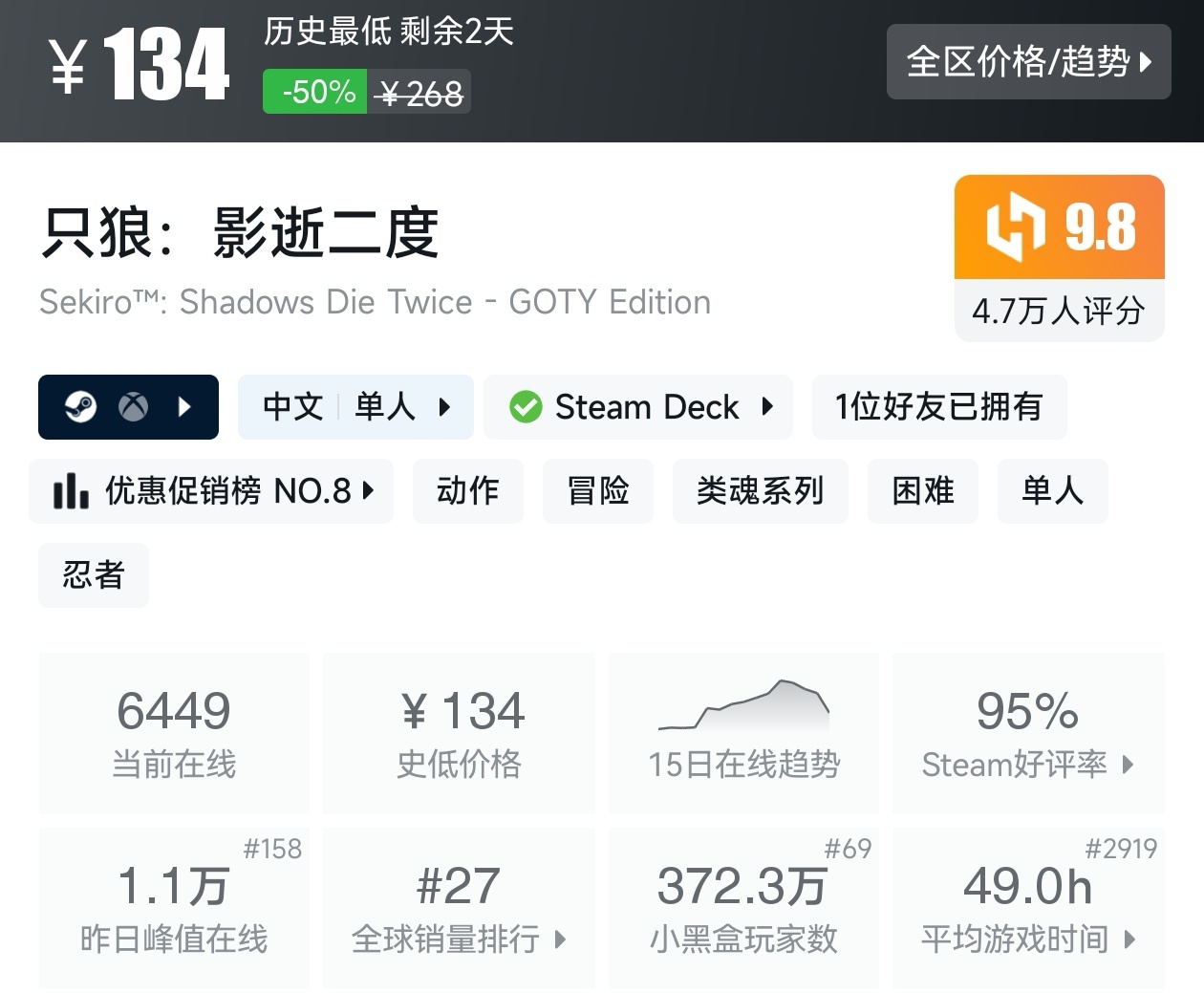1204x993 pixels.
Task: View Steam好评率 95% details
Action: [x=1028, y=734]
